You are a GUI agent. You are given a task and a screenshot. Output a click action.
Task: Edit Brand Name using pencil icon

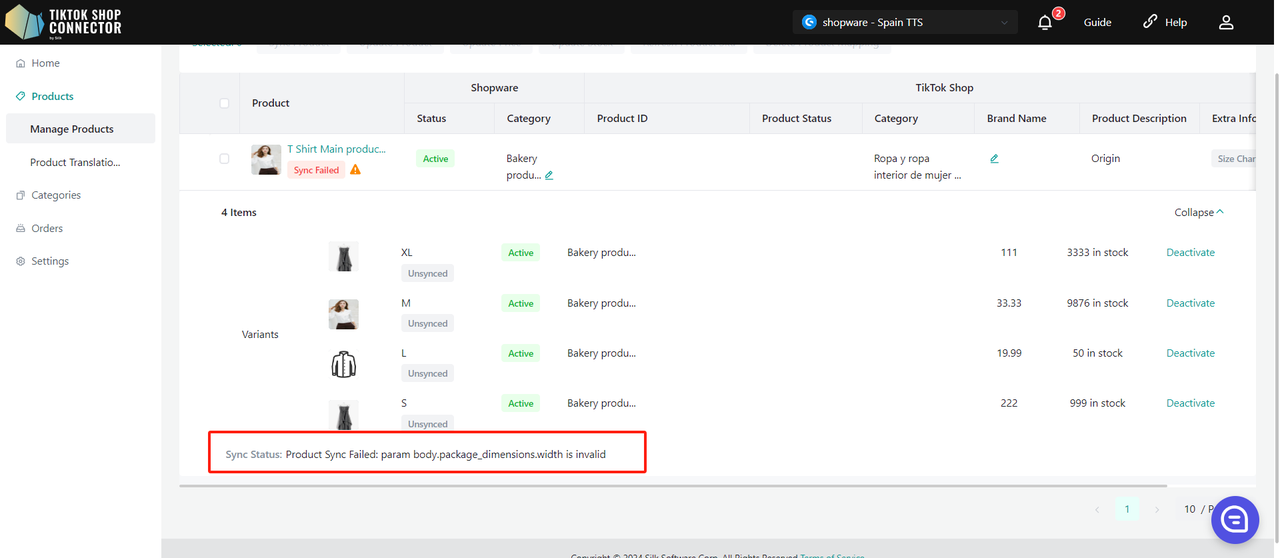(994, 158)
